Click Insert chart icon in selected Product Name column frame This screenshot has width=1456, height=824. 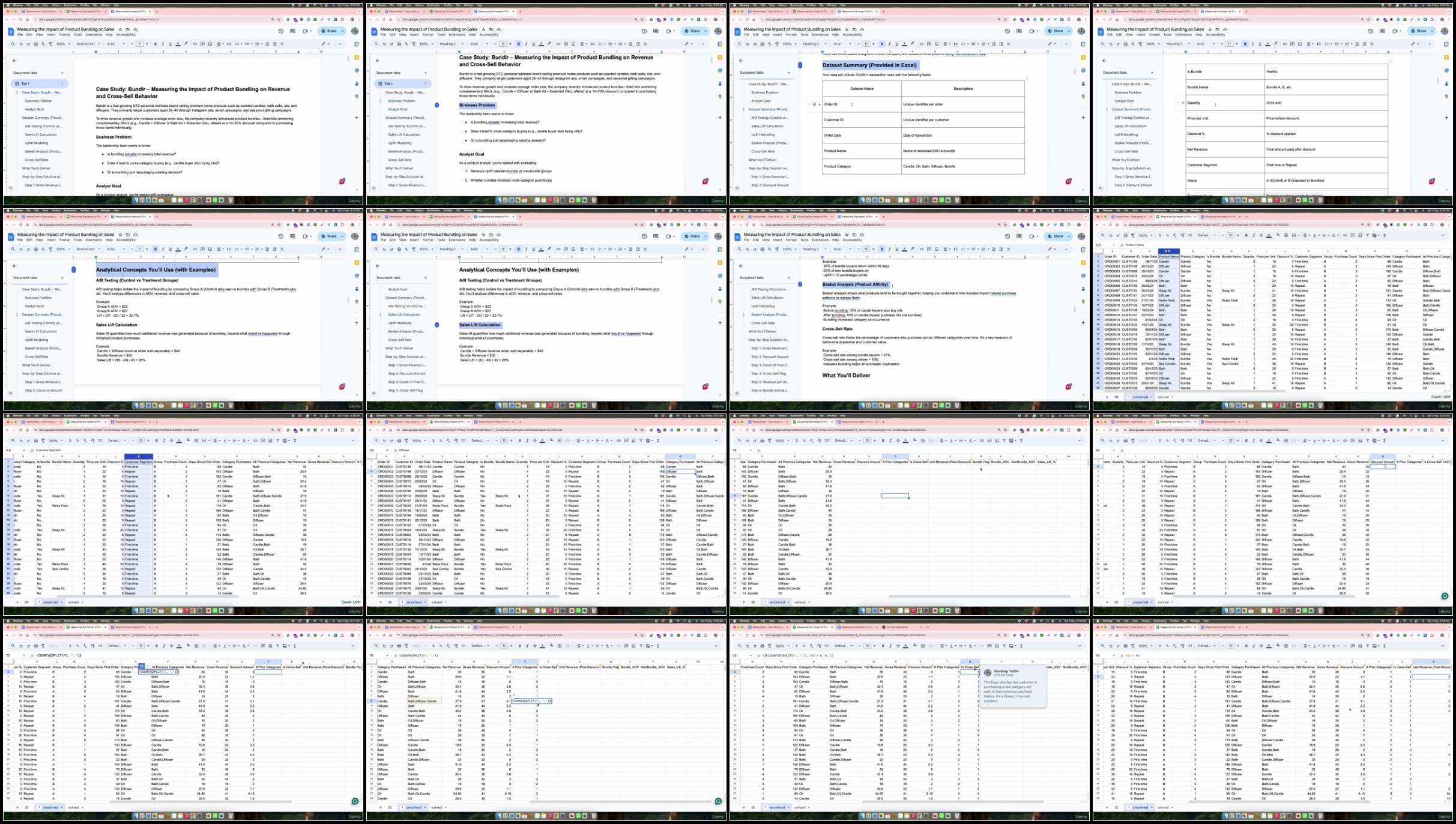1361,235
